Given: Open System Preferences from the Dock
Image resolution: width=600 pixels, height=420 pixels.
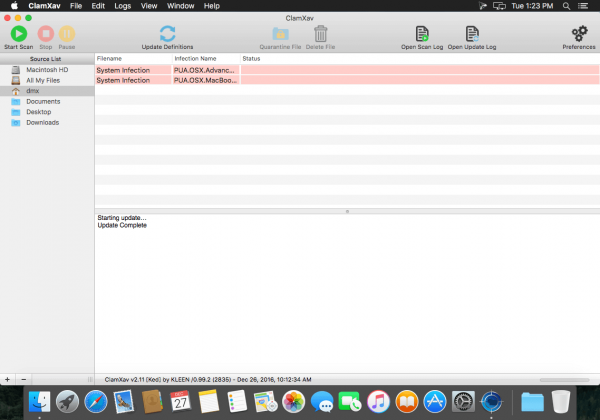Looking at the screenshot, I should click(463, 401).
